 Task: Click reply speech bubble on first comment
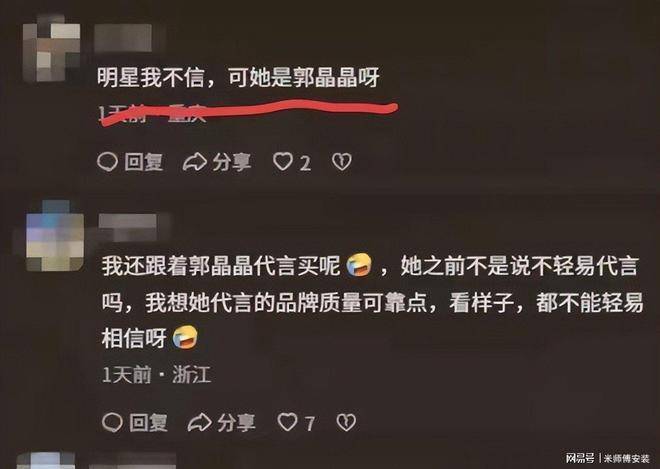point(107,162)
